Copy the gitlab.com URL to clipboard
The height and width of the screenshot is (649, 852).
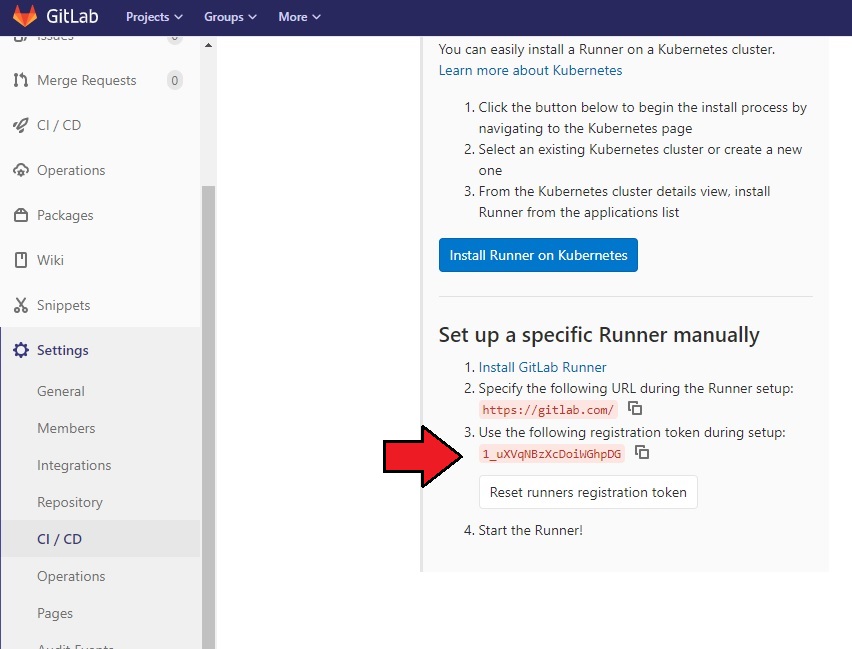click(x=635, y=409)
